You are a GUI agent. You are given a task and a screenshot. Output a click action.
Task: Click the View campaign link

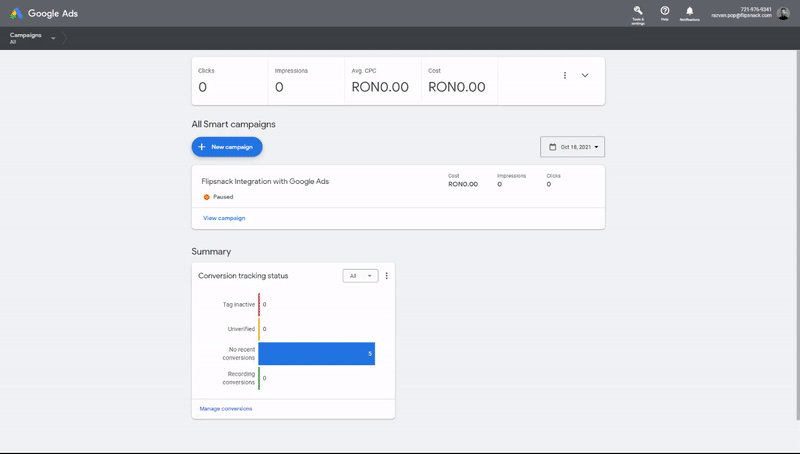point(224,218)
